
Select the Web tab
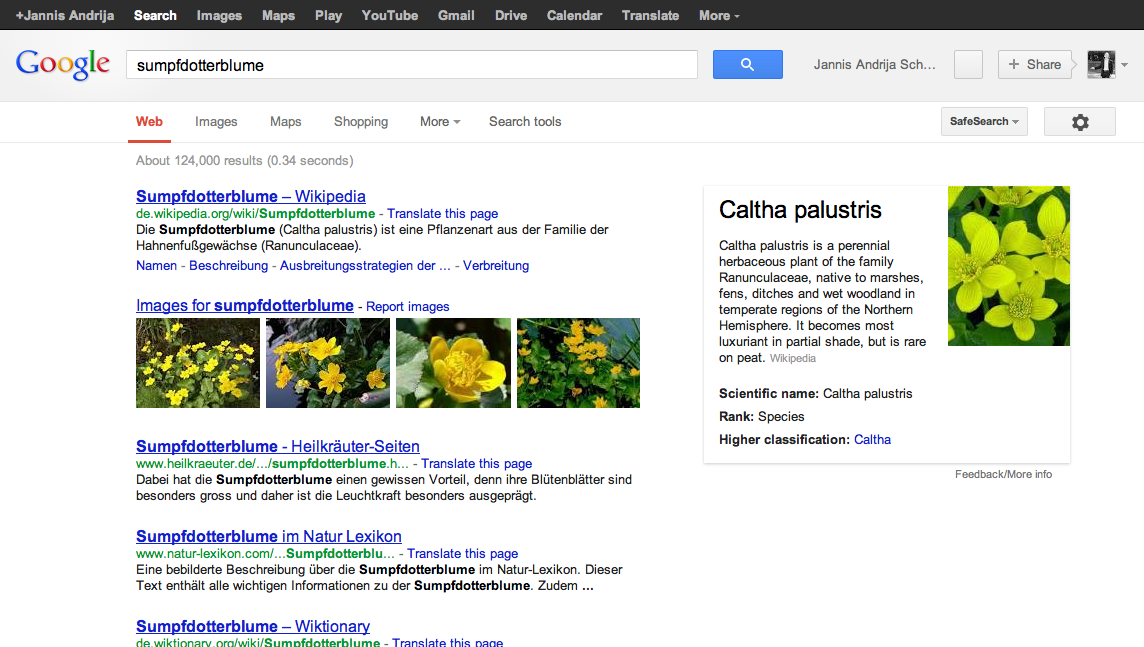click(x=149, y=122)
